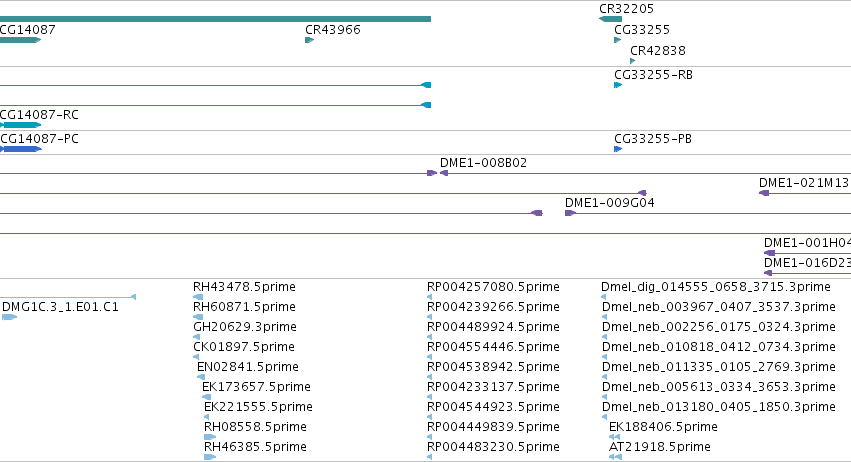Image resolution: width=851 pixels, height=462 pixels.
Task: Click the DME1-021M13 clone label
Action: (x=804, y=182)
